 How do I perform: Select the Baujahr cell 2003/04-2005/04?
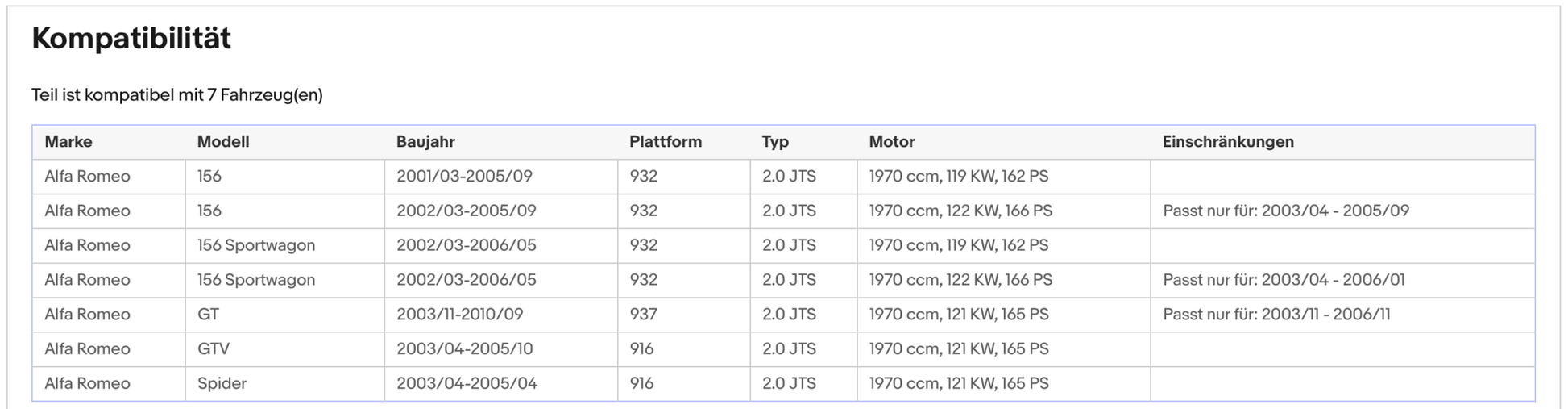click(467, 383)
